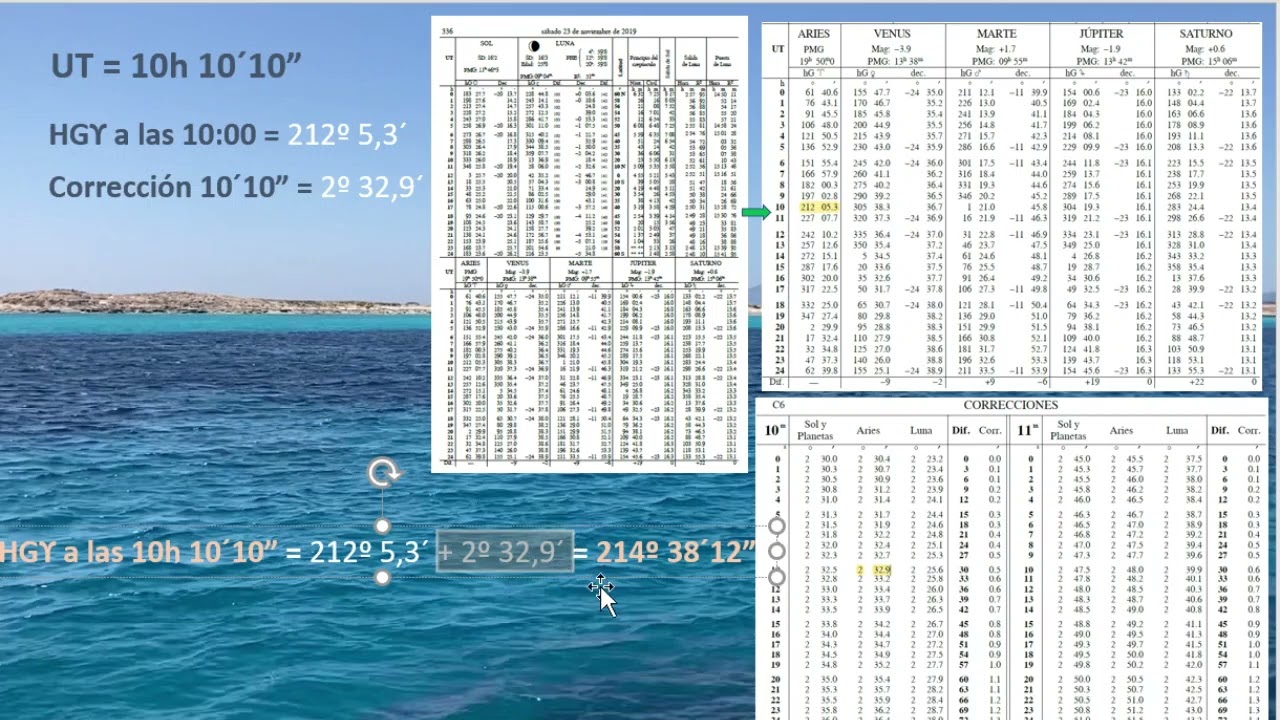Image resolution: width=1280 pixels, height=720 pixels.
Task: Click the highlighted '2 32.9' correction value
Action: (874, 570)
